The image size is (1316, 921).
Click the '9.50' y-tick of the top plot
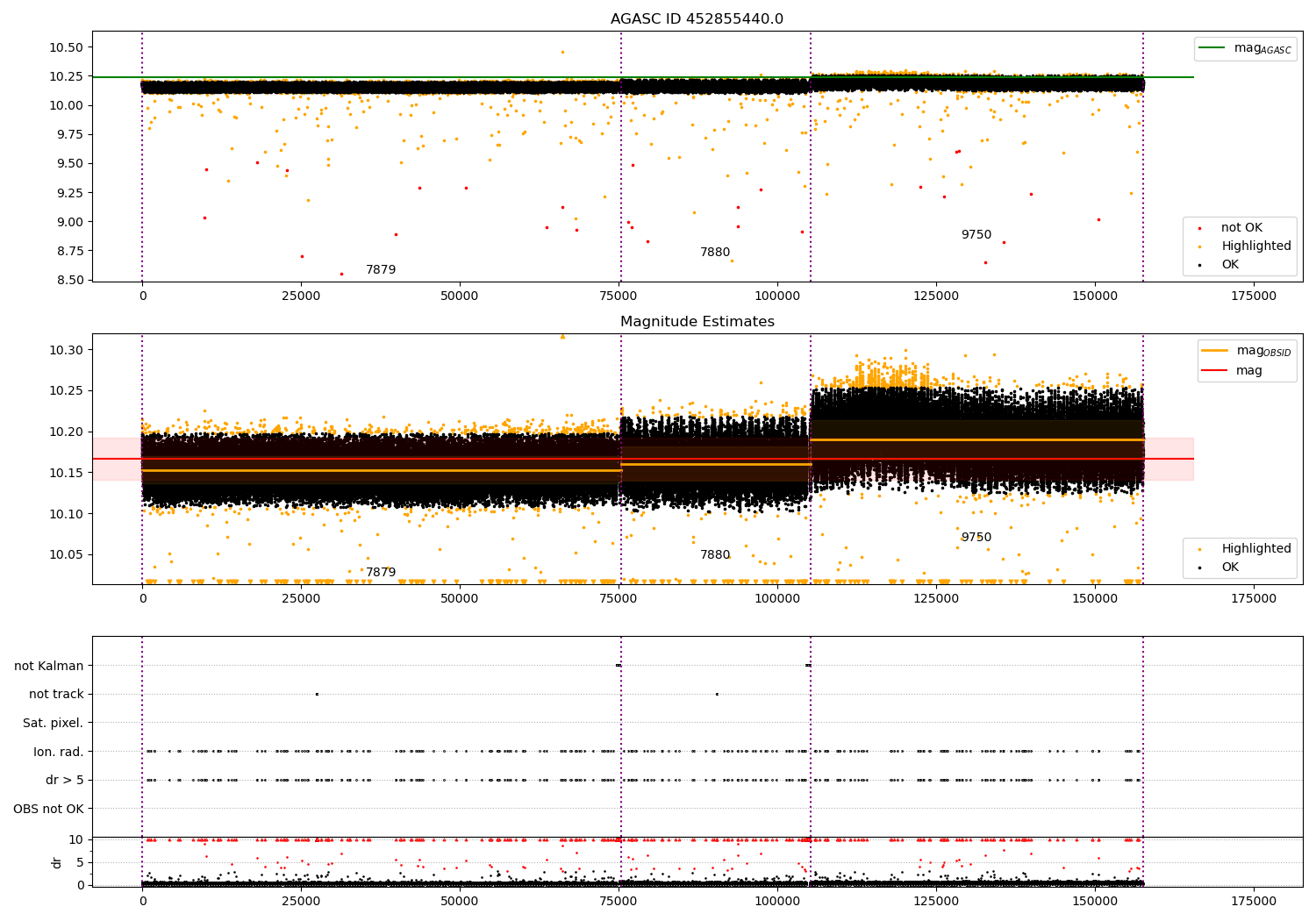[69, 163]
